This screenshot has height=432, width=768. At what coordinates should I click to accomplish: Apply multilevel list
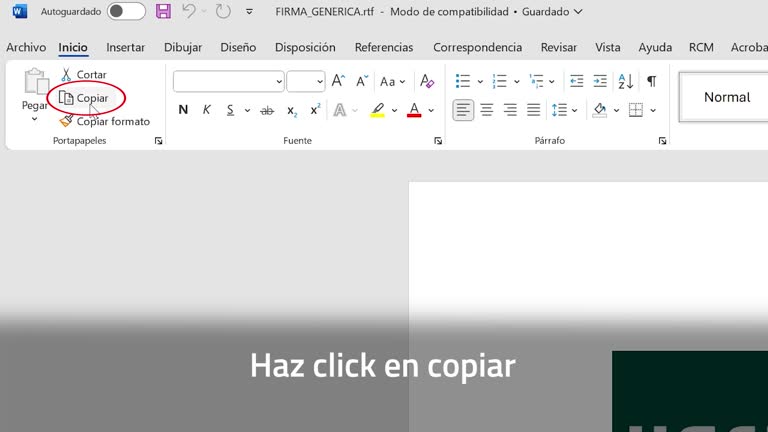click(536, 81)
